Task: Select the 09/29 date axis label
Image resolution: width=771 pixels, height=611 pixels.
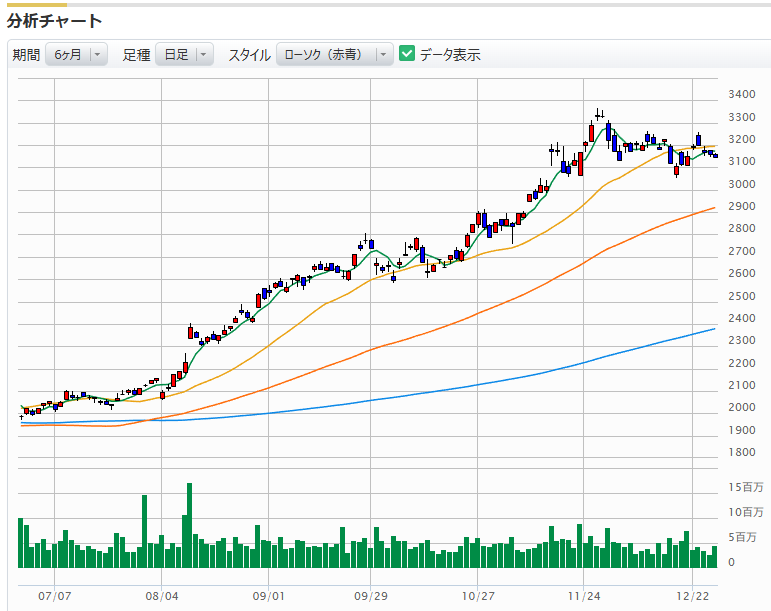Action: tap(371, 595)
